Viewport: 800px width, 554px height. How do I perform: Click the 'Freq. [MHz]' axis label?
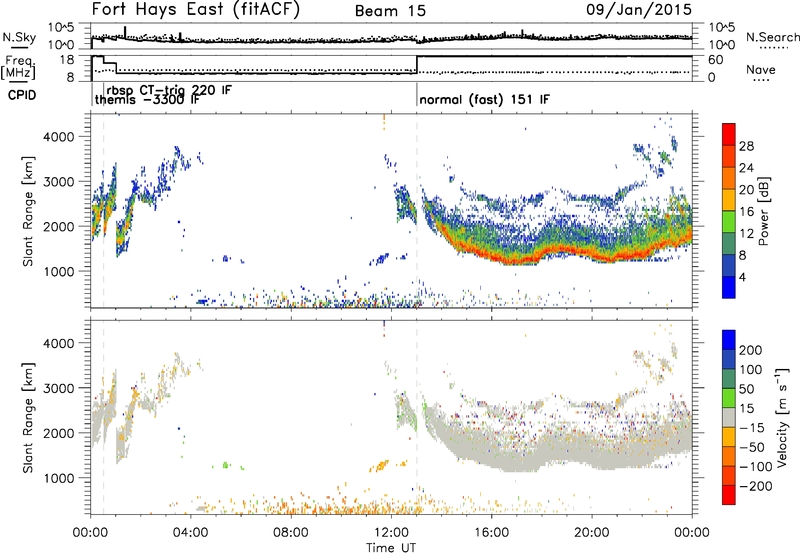point(19,67)
